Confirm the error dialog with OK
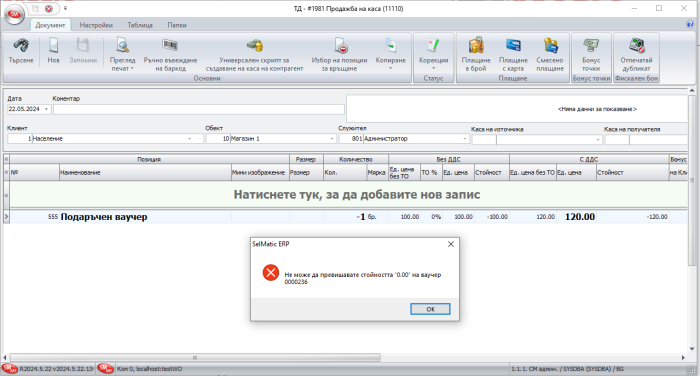Viewport: 700px width, 376px height. coord(430,309)
